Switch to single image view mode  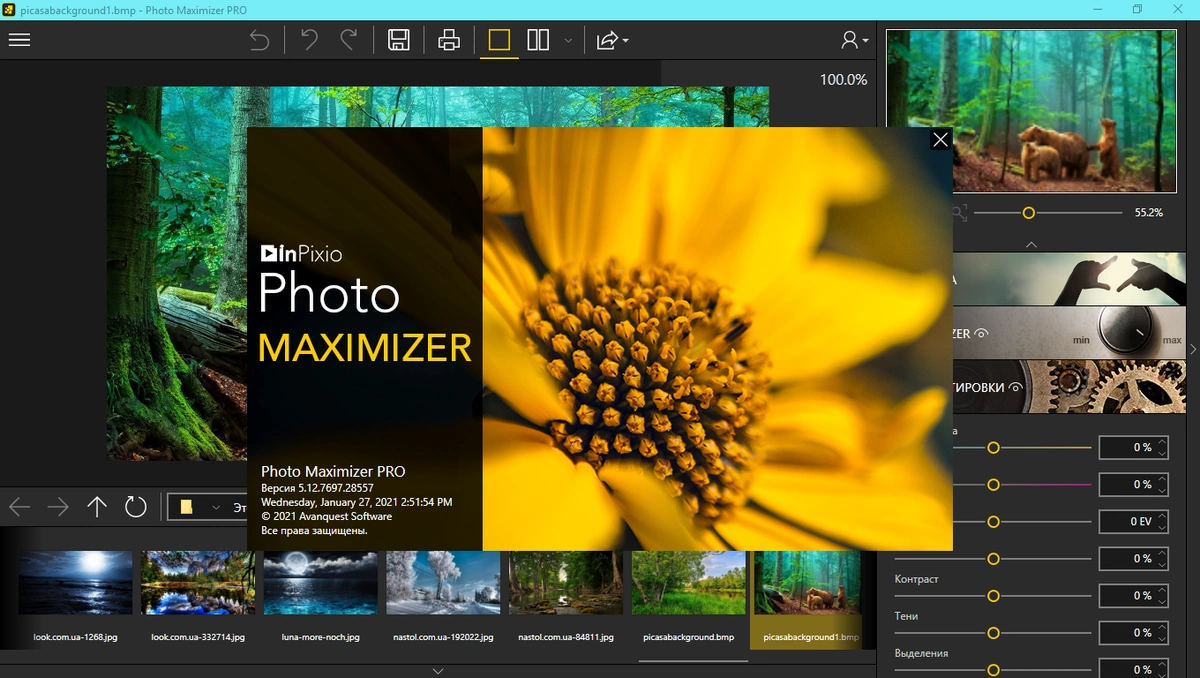(x=499, y=40)
